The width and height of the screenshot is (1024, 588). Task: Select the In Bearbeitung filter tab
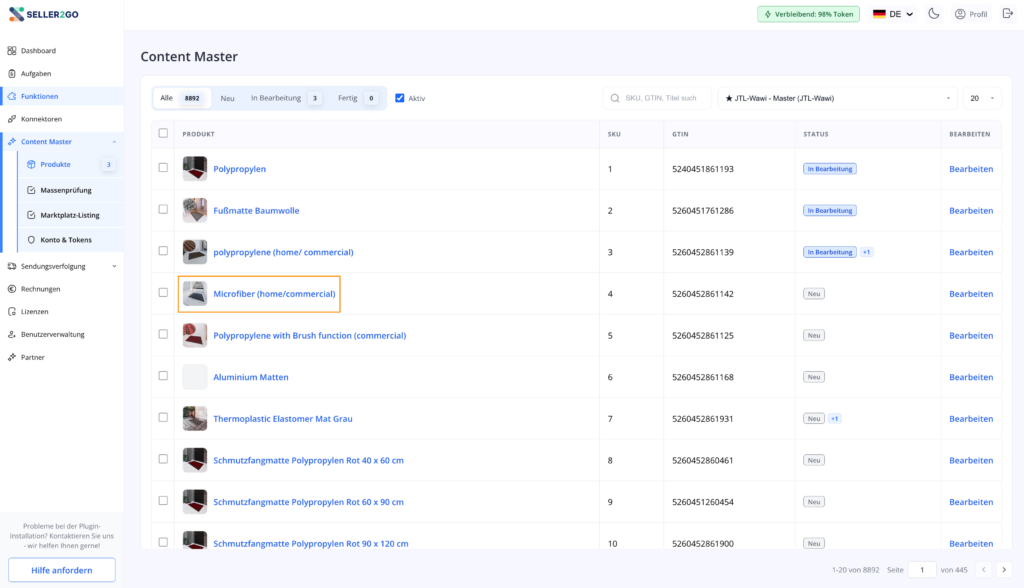point(285,98)
